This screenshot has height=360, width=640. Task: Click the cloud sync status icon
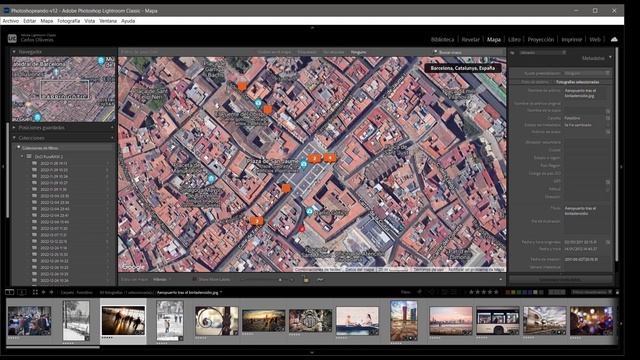[614, 39]
